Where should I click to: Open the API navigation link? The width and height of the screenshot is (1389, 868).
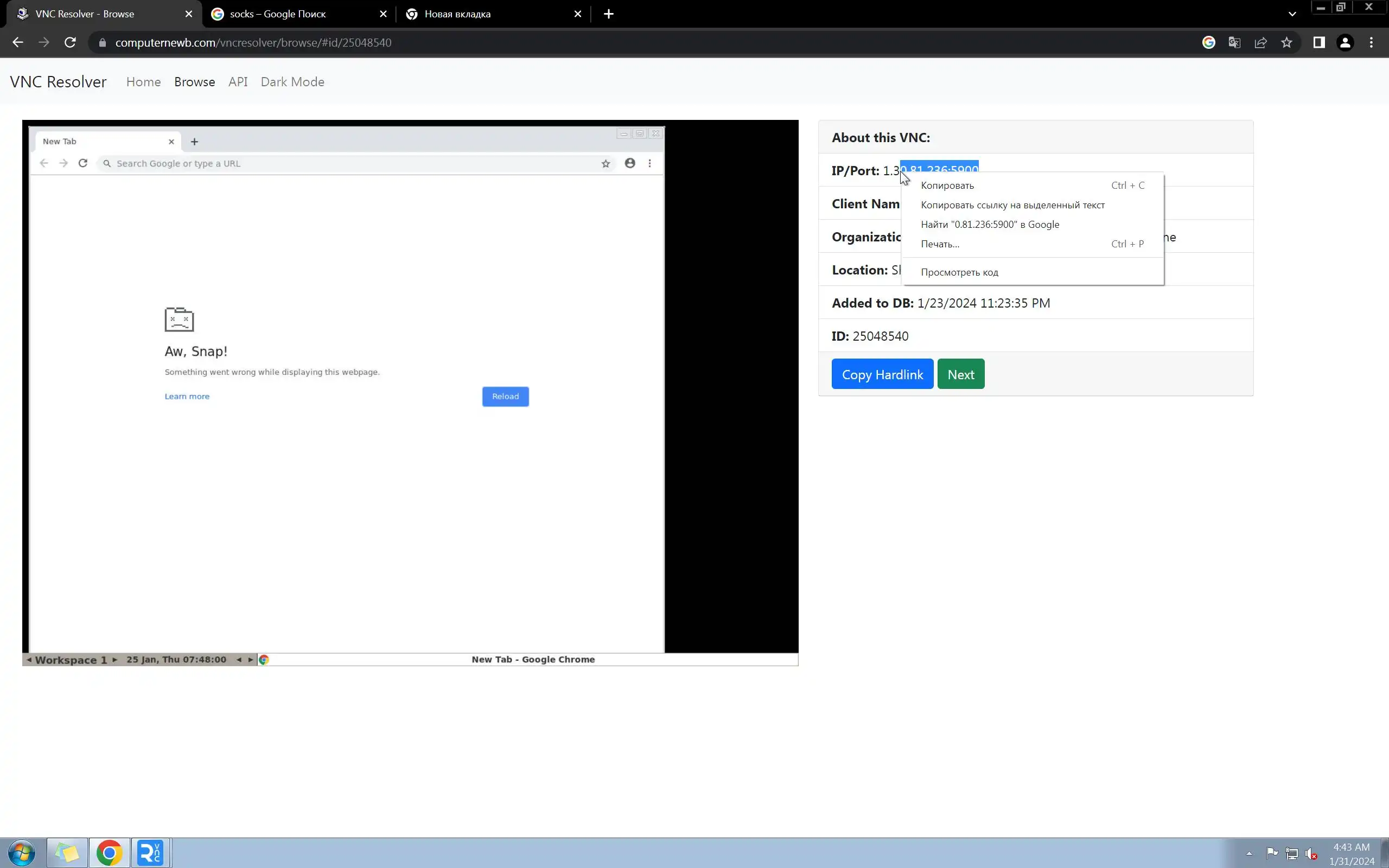pyautogui.click(x=238, y=81)
